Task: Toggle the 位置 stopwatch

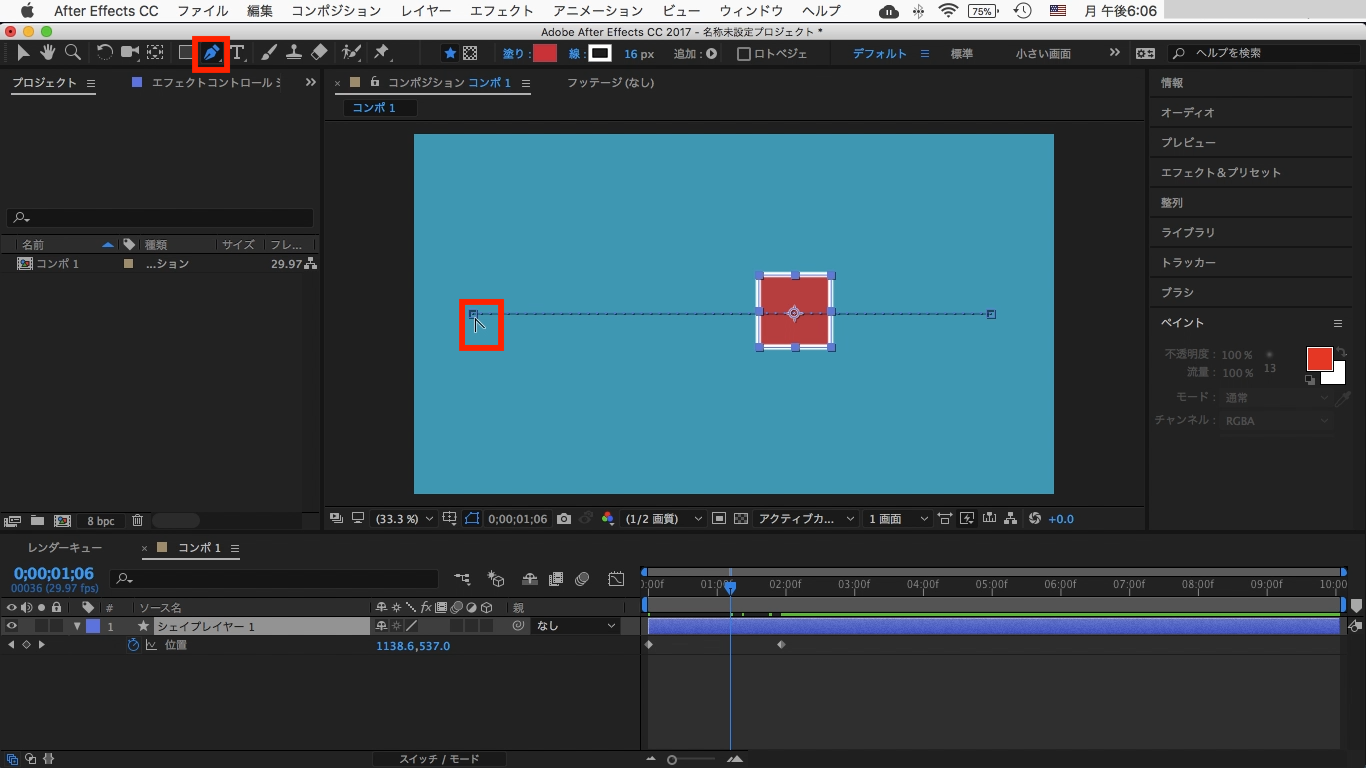Action: (133, 646)
